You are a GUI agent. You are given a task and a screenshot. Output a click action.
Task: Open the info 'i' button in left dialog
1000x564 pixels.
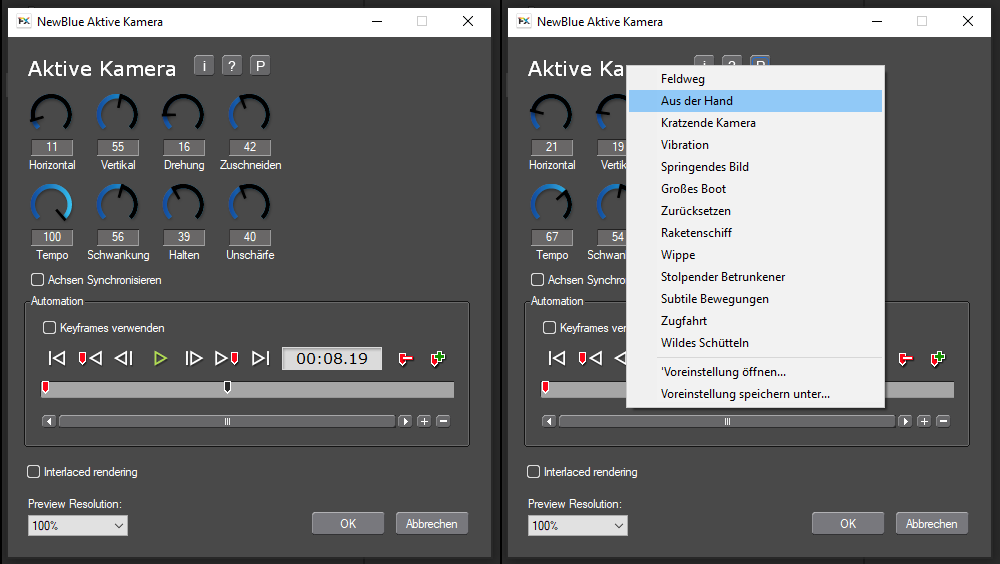(204, 66)
